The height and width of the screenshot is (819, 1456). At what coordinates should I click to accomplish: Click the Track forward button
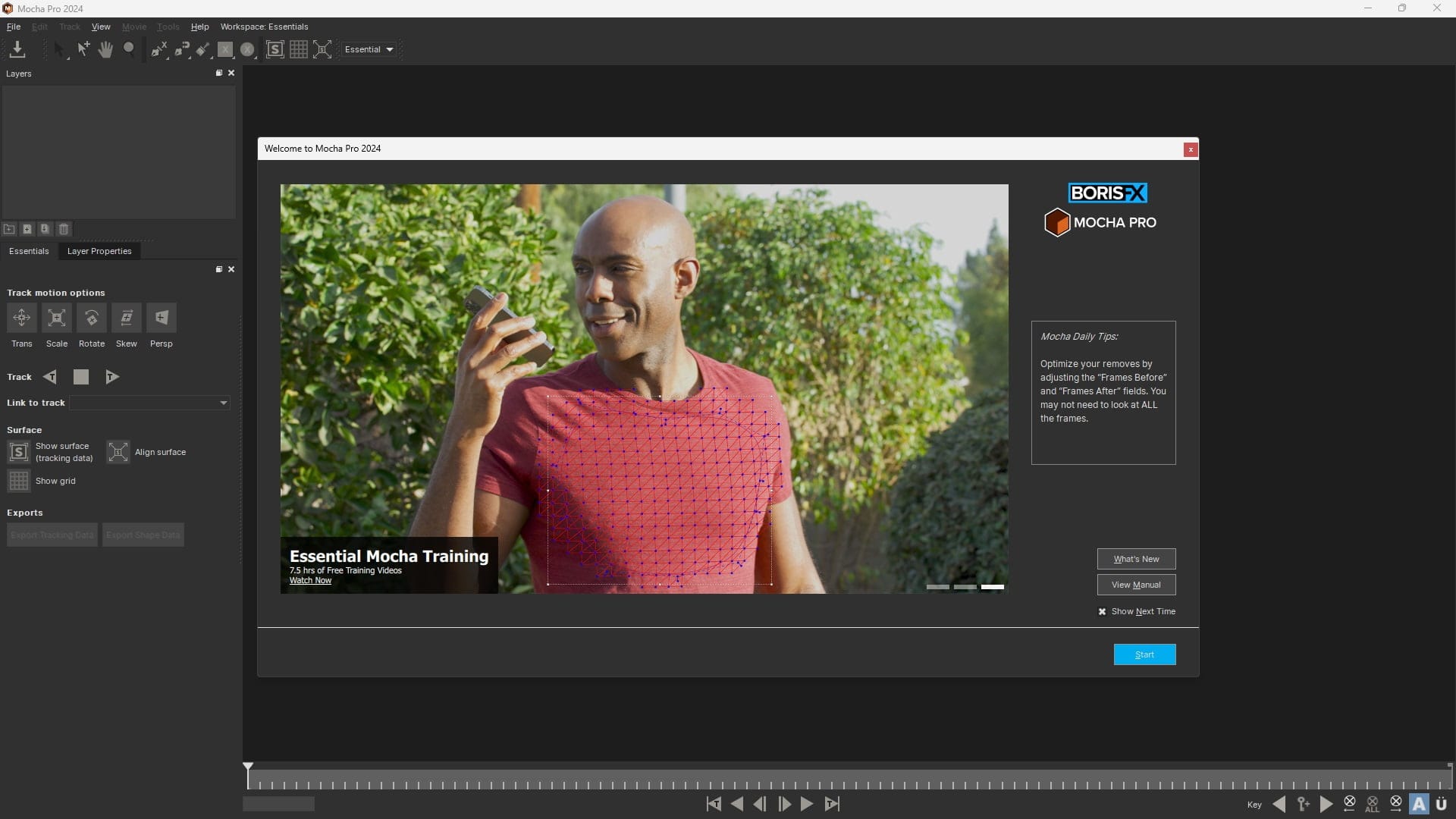[x=111, y=377]
